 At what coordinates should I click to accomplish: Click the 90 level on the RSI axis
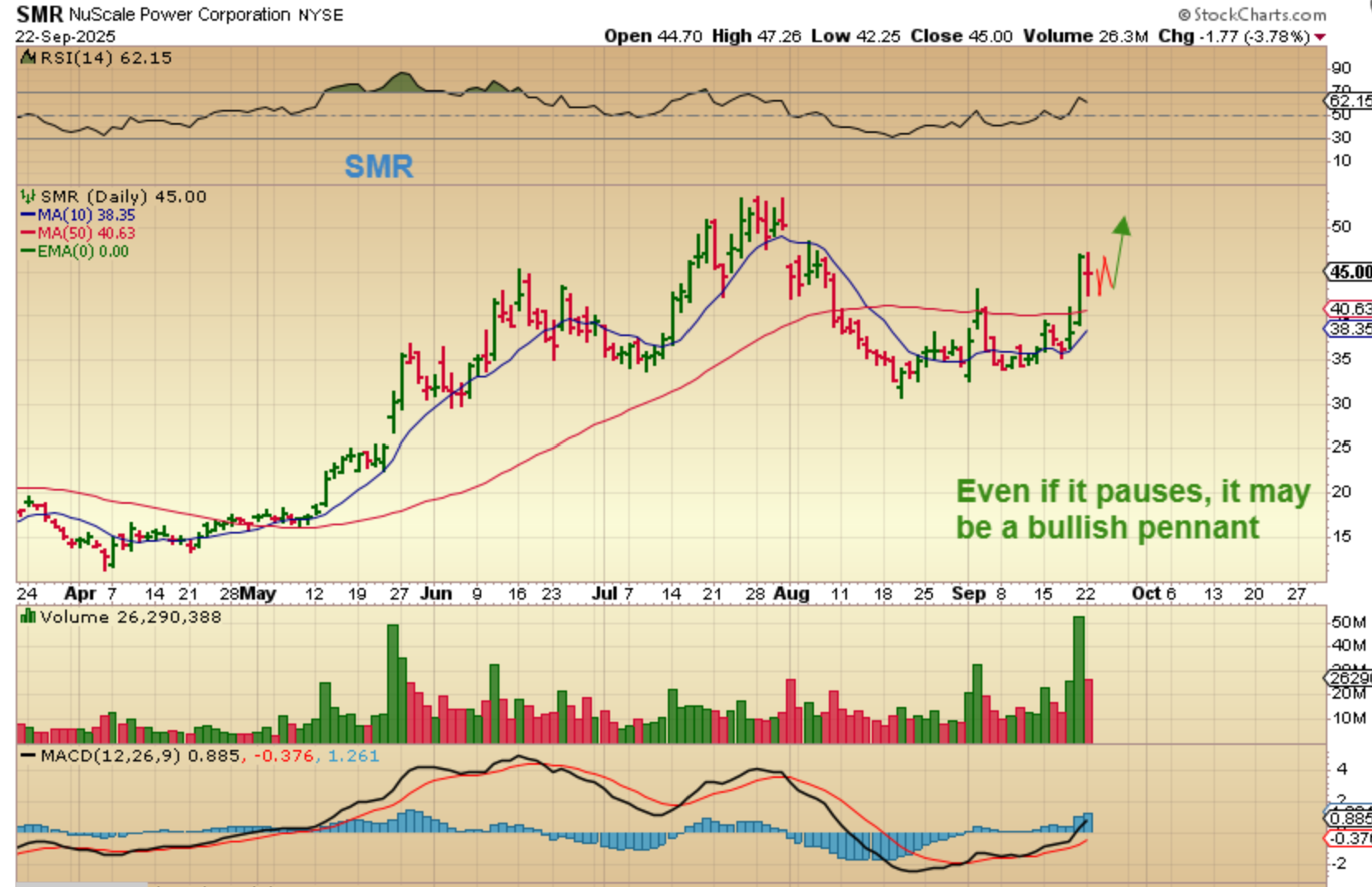(1341, 68)
